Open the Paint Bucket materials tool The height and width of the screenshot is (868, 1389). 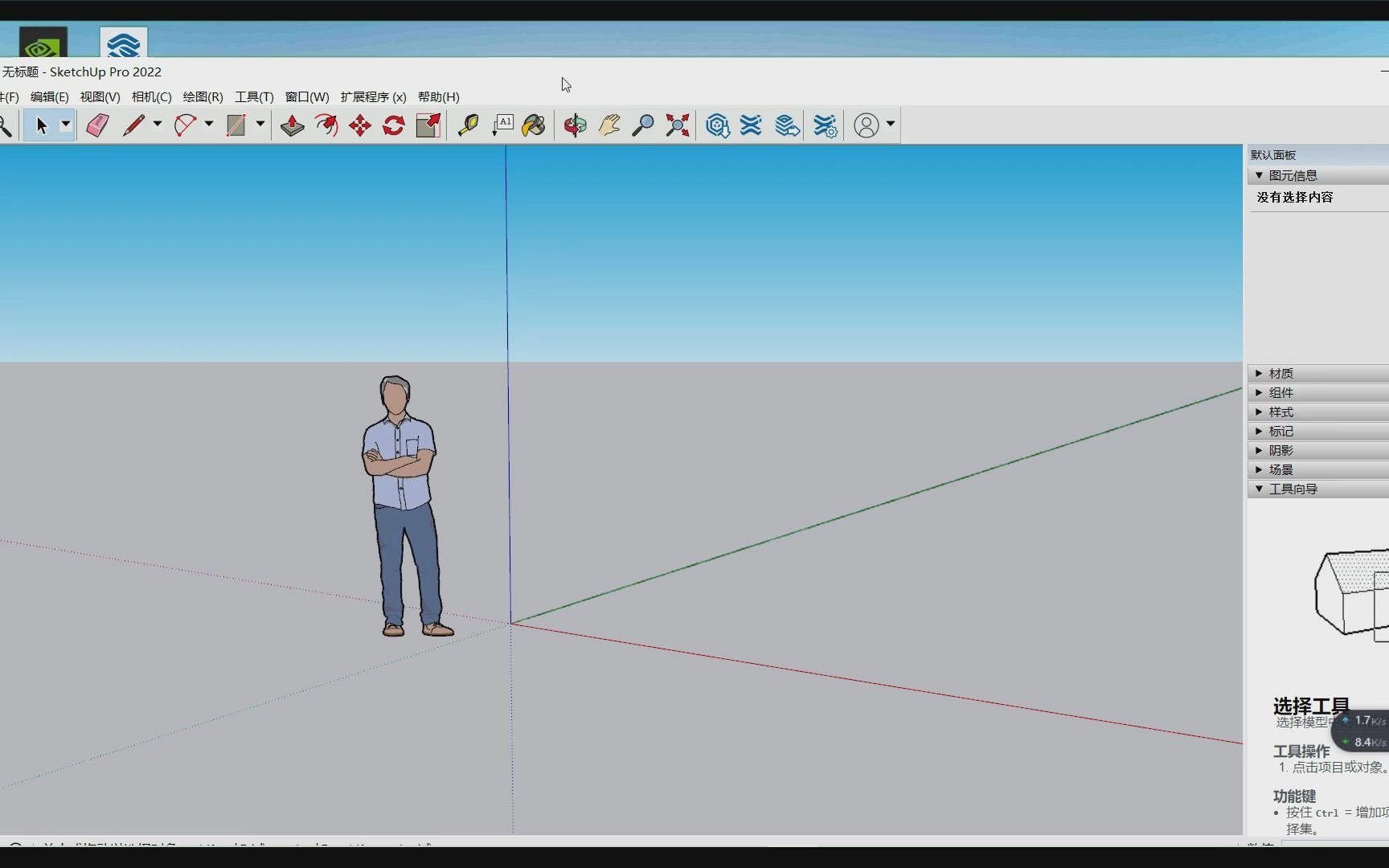click(533, 125)
